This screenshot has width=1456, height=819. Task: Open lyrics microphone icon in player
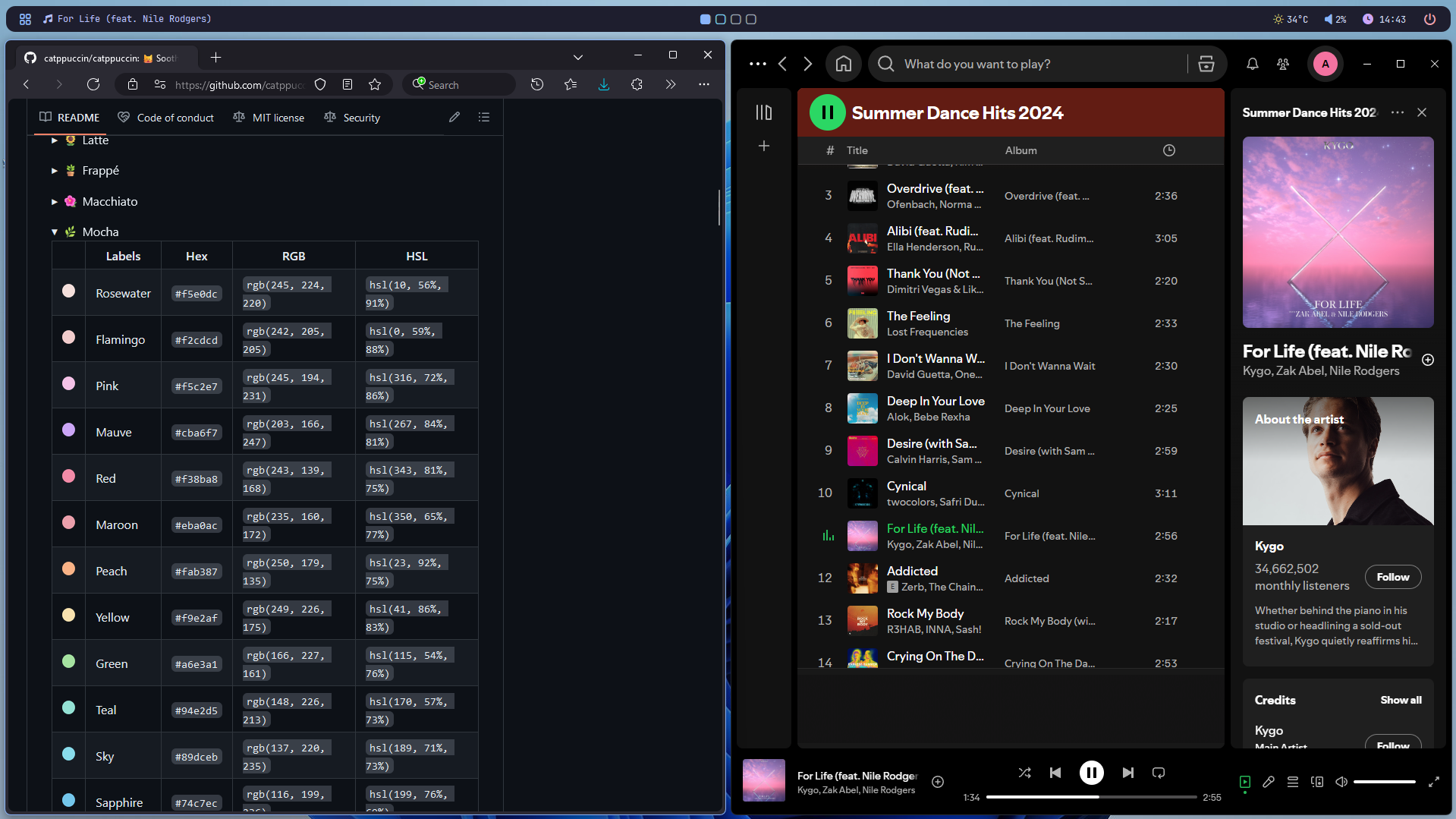tap(1269, 782)
